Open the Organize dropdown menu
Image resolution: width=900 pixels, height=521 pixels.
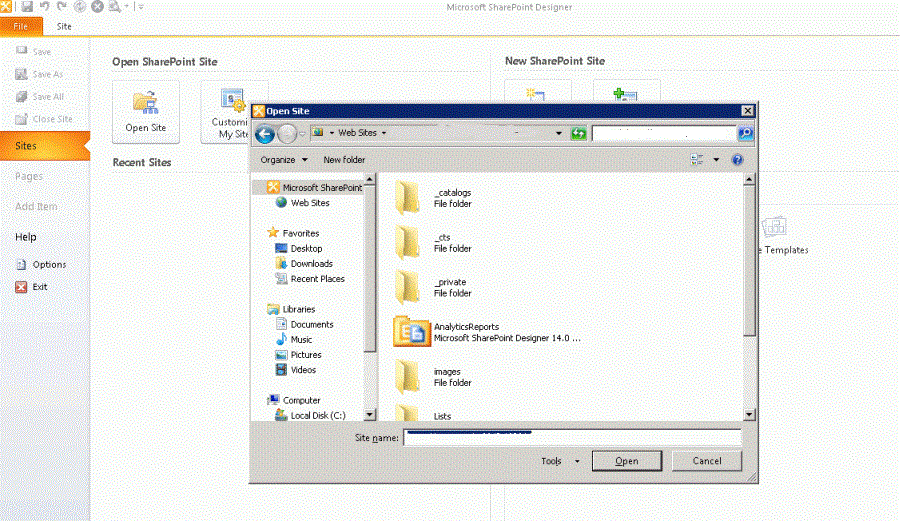pos(284,160)
